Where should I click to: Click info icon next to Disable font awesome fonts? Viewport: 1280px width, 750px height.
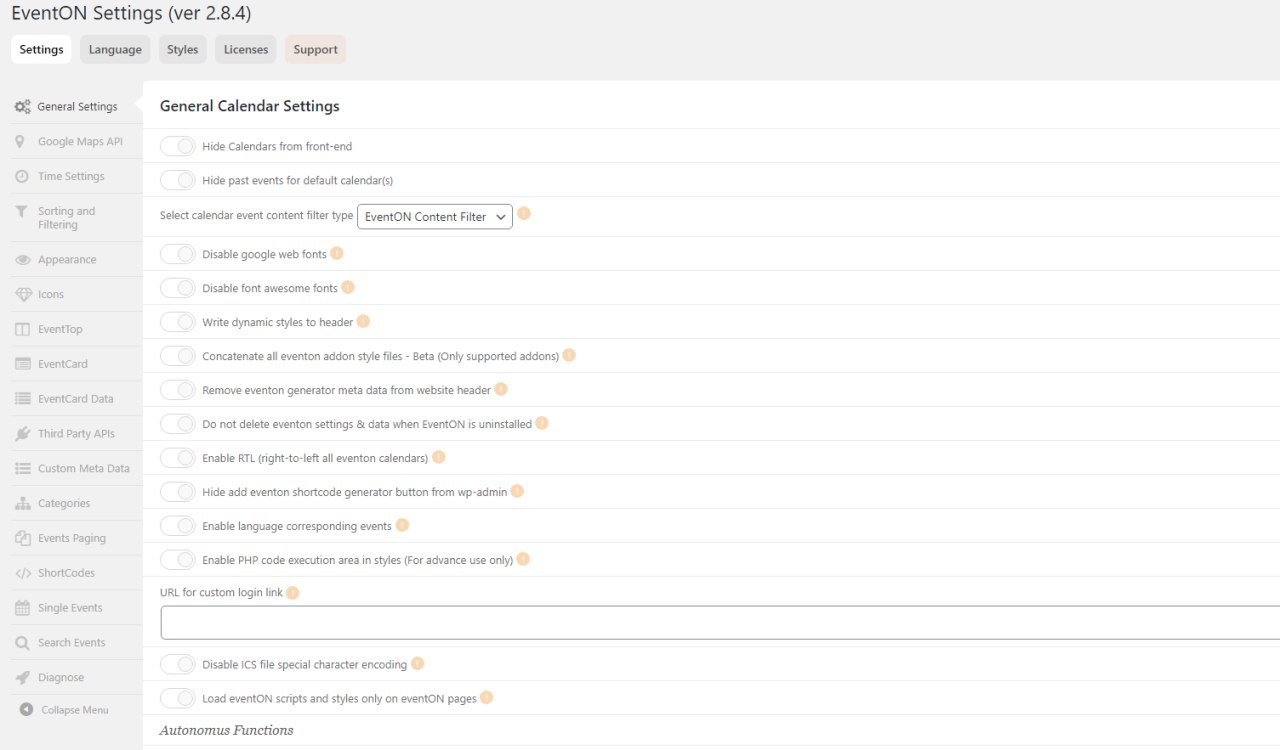tap(348, 287)
